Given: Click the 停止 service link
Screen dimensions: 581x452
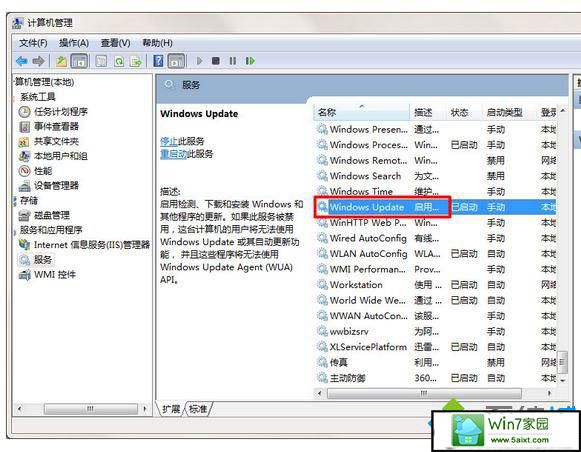Looking at the screenshot, I should (169, 141).
